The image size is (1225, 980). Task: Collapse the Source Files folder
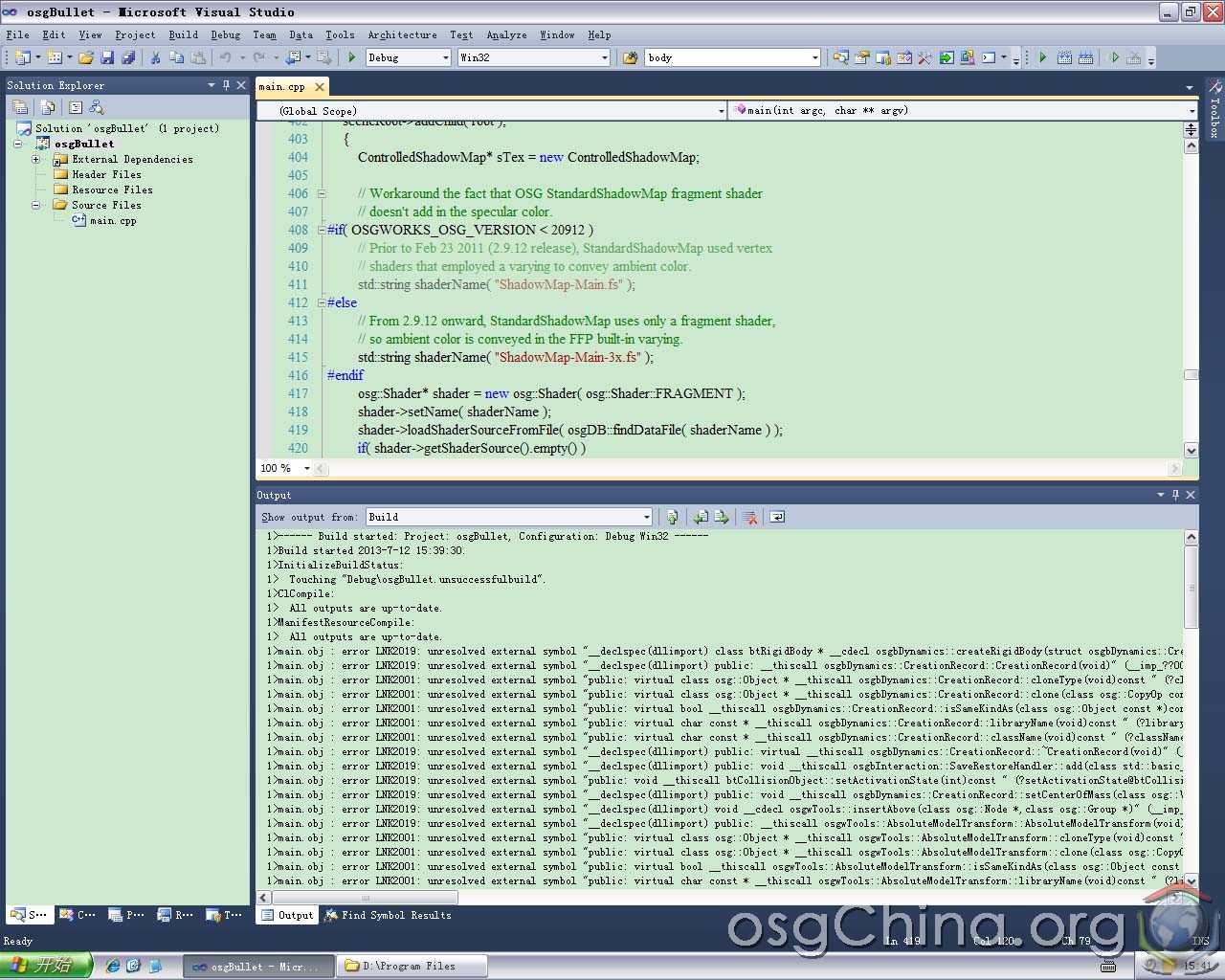36,205
